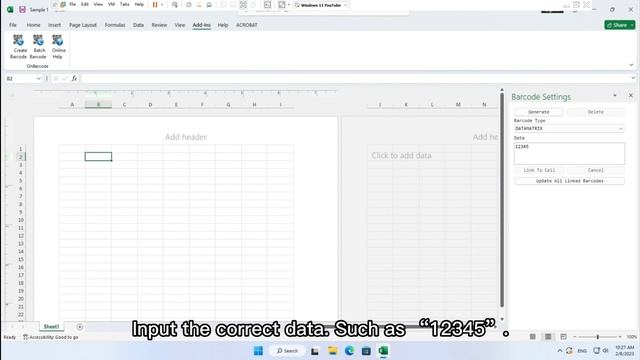This screenshot has height=360, width=640.
Task: Click the vertical scrollbar of the sheet
Action: point(502,200)
